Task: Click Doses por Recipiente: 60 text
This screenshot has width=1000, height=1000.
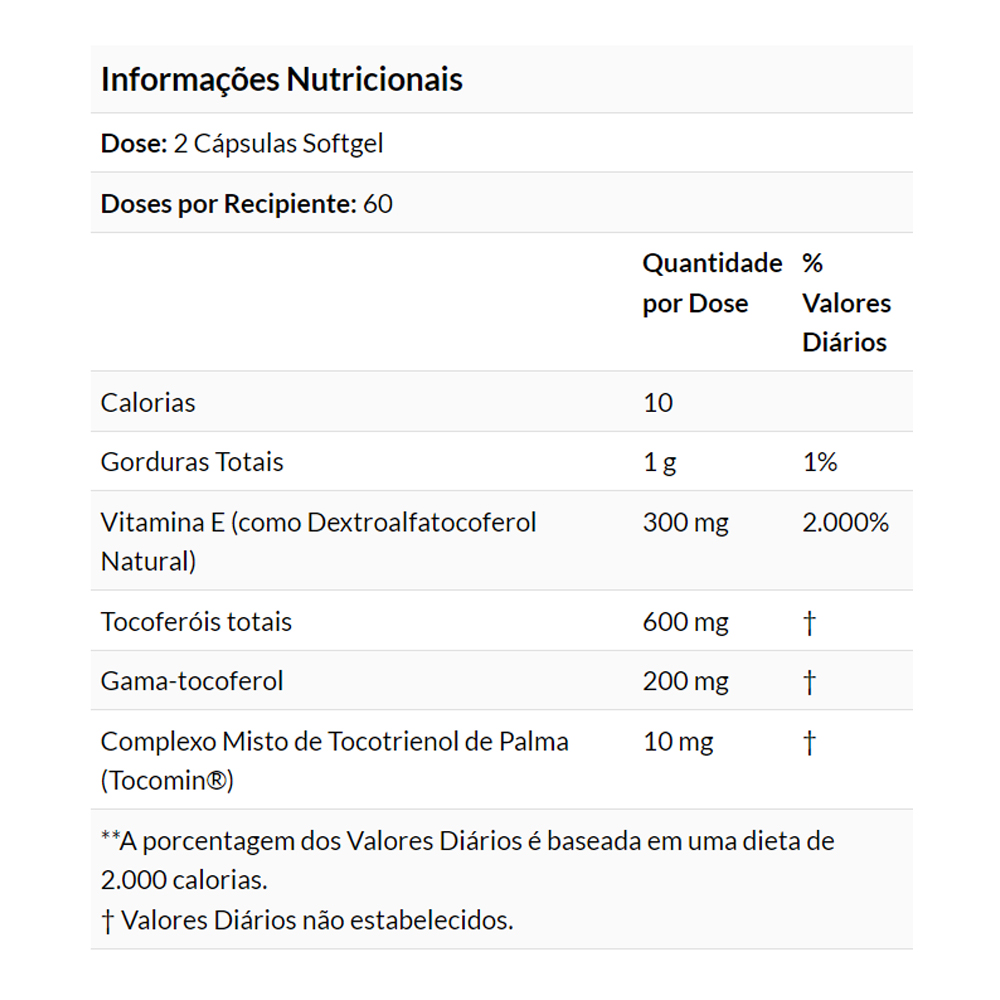Action: coord(246,203)
